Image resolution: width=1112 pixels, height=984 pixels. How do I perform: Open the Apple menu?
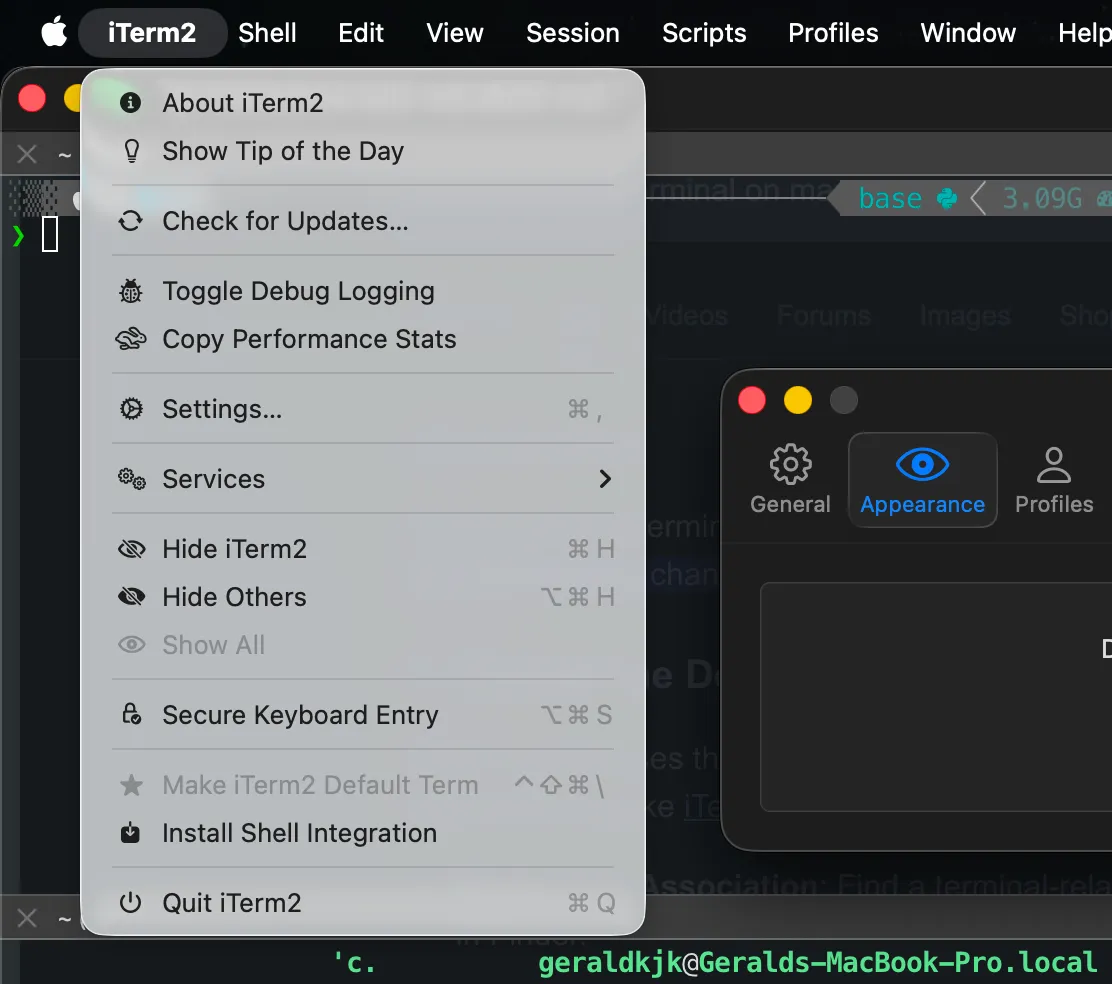tap(54, 33)
